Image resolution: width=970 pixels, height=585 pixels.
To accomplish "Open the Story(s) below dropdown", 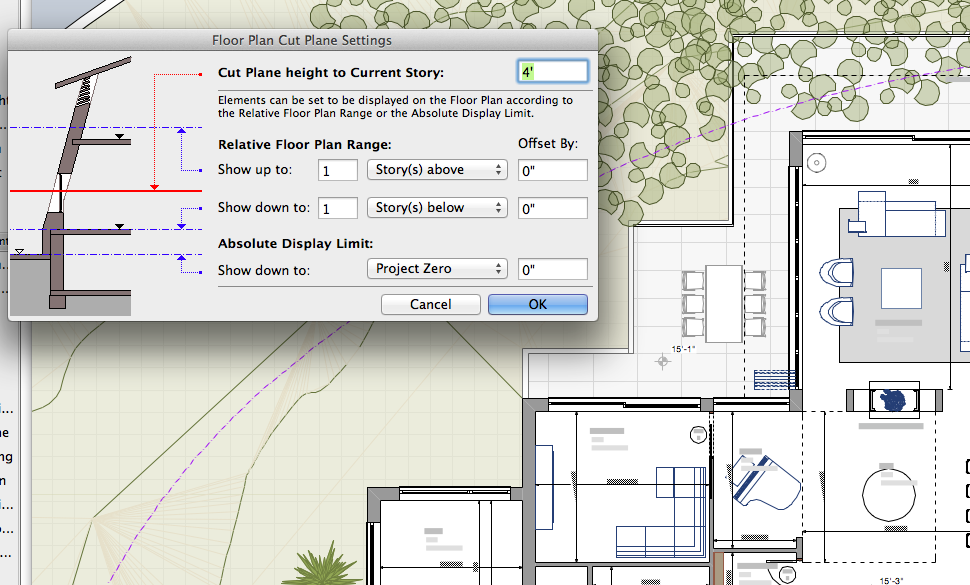I will click(437, 208).
